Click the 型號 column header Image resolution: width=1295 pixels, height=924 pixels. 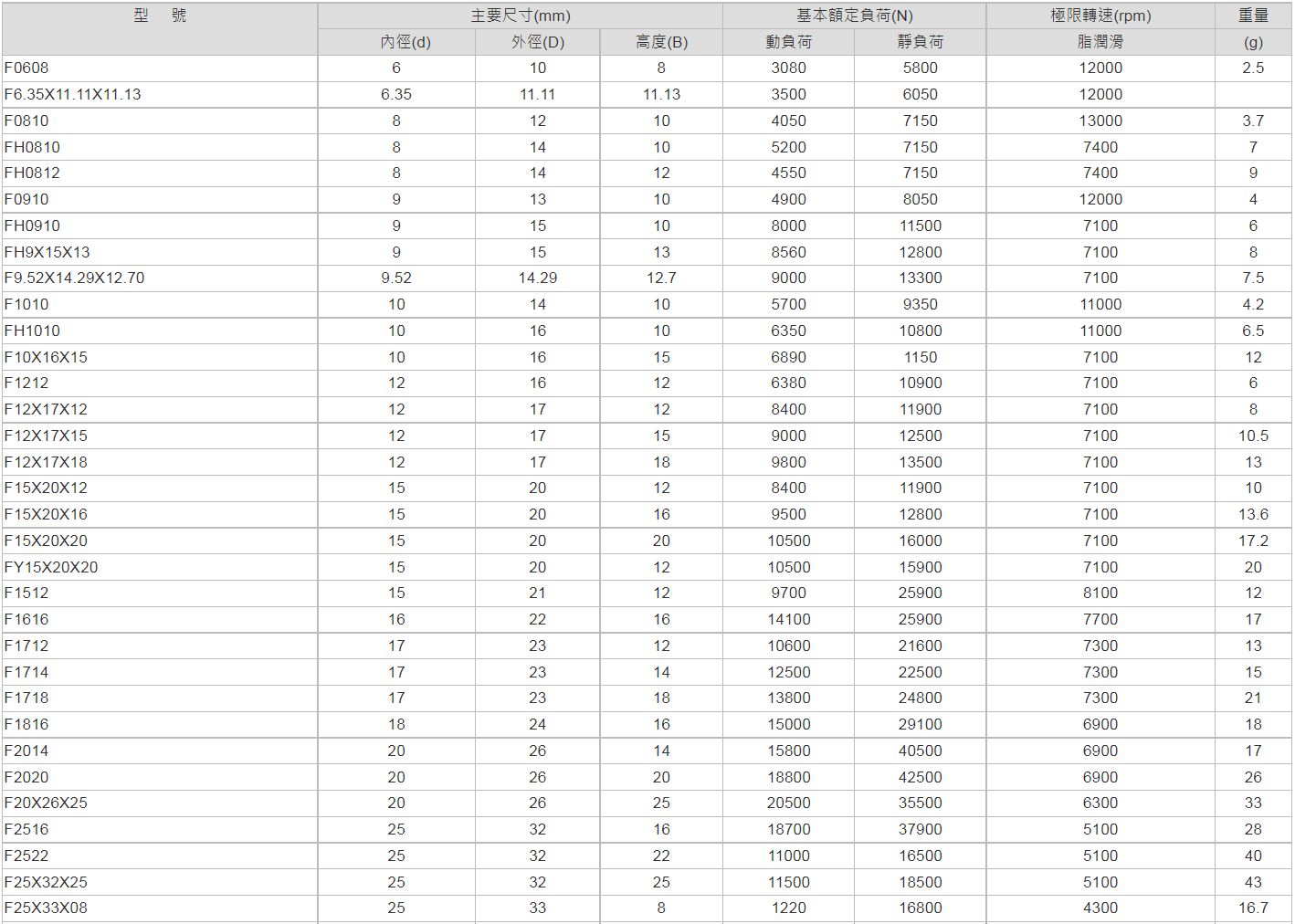pos(160,16)
